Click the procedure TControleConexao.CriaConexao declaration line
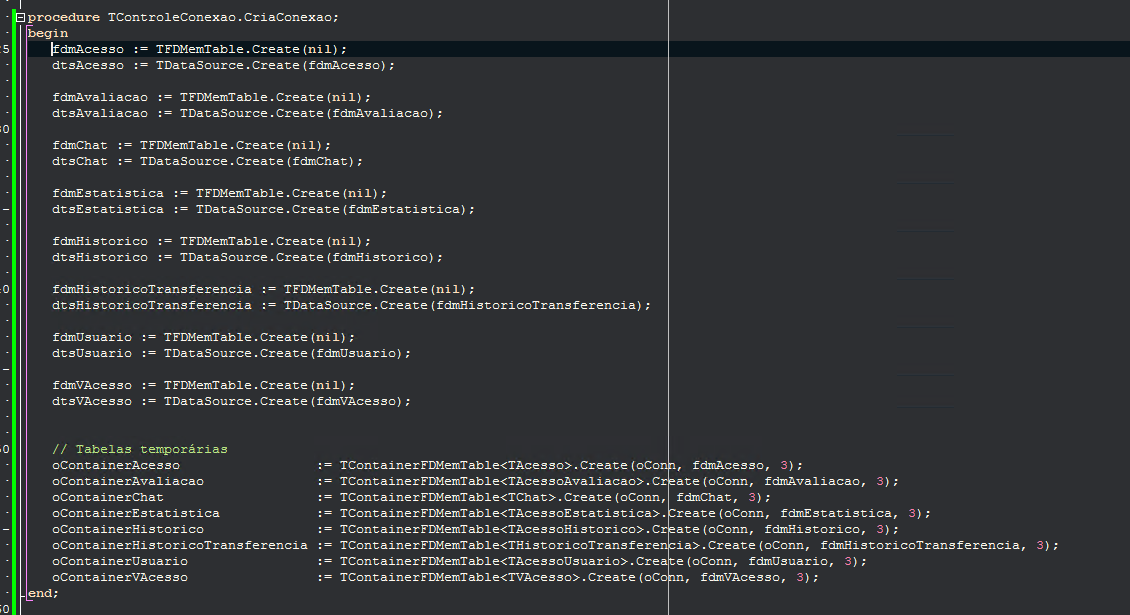Image resolution: width=1130 pixels, height=615 pixels. point(183,17)
